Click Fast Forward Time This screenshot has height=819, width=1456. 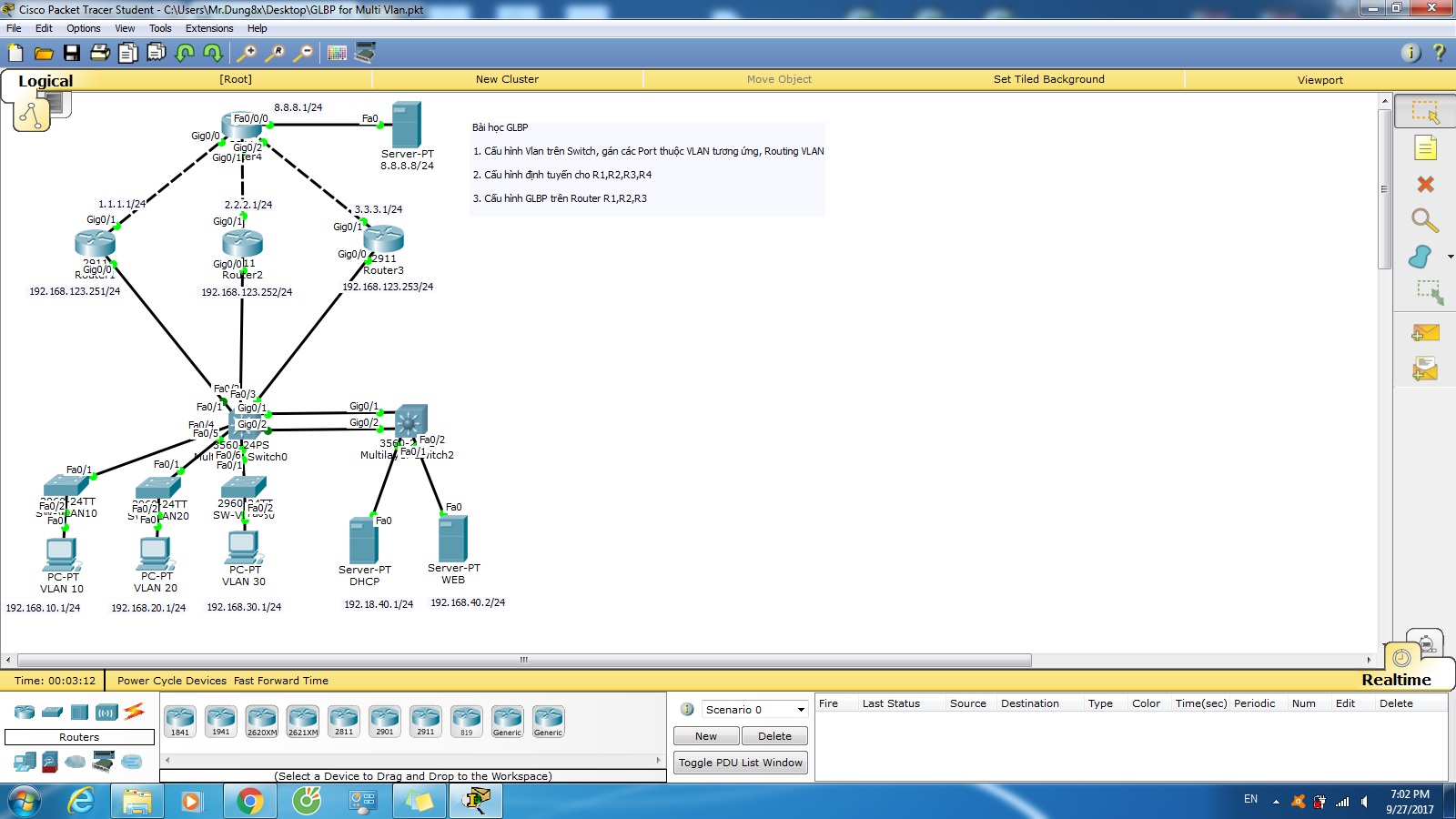pos(281,681)
